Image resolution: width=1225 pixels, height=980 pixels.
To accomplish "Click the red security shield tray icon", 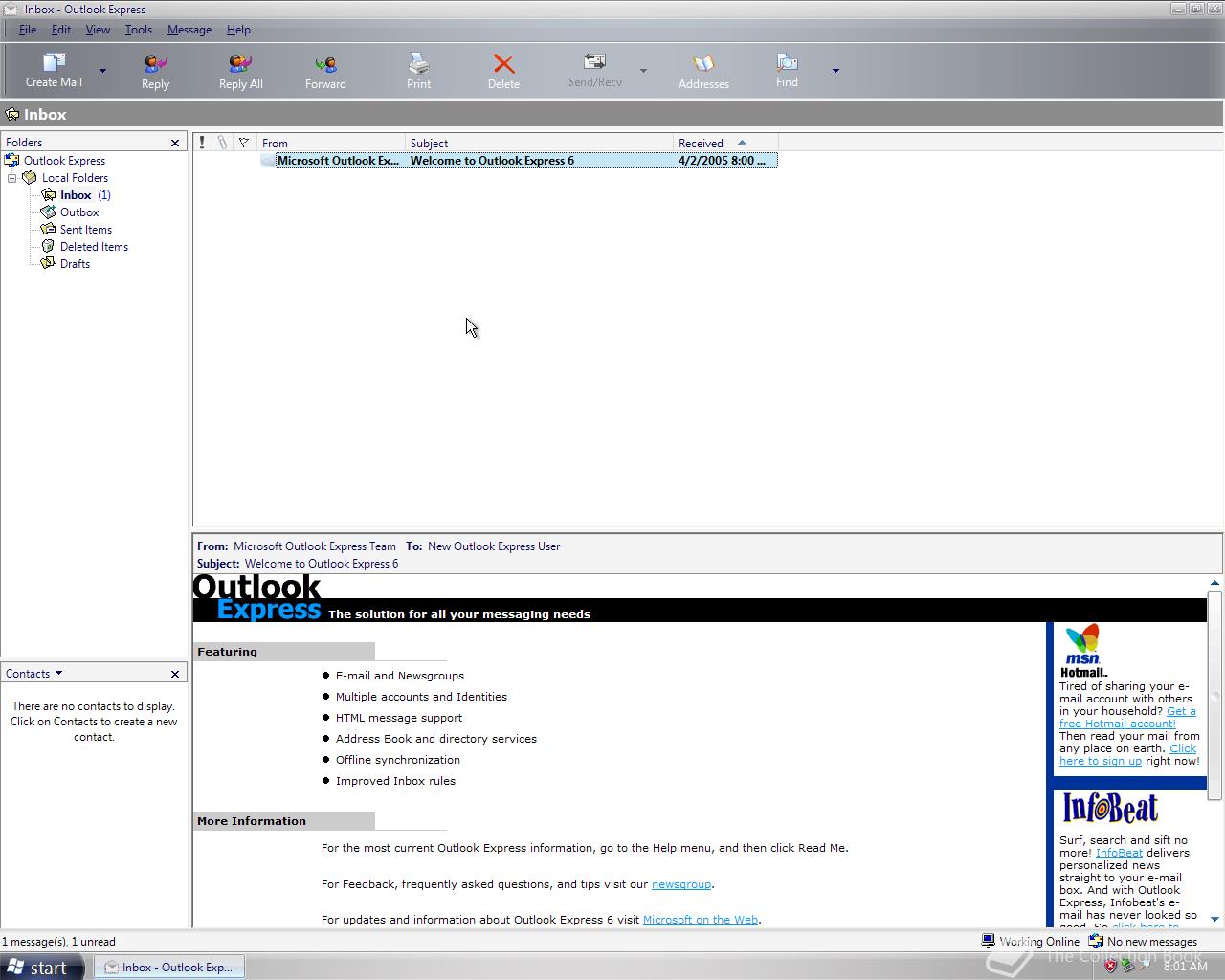I will (x=1110, y=967).
